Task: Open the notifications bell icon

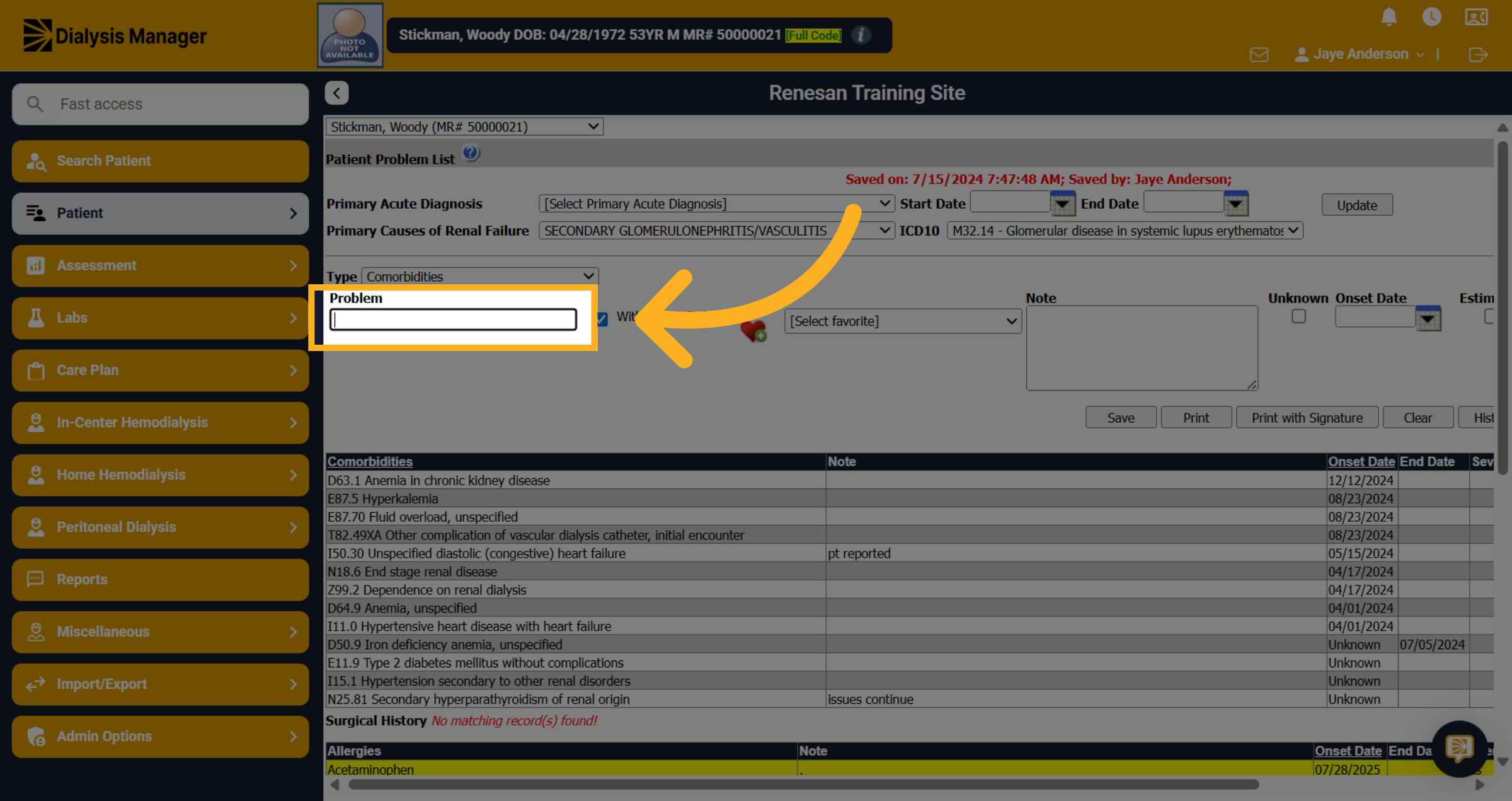Action: (x=1389, y=17)
